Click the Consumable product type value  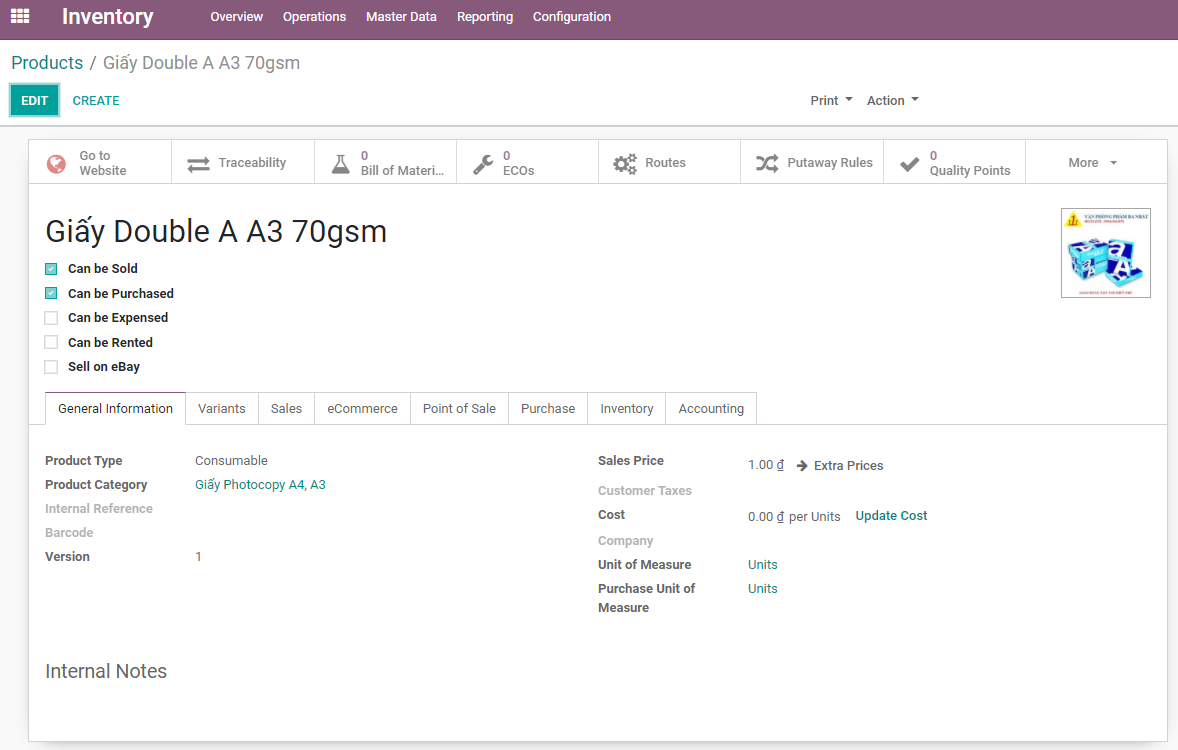pos(231,461)
